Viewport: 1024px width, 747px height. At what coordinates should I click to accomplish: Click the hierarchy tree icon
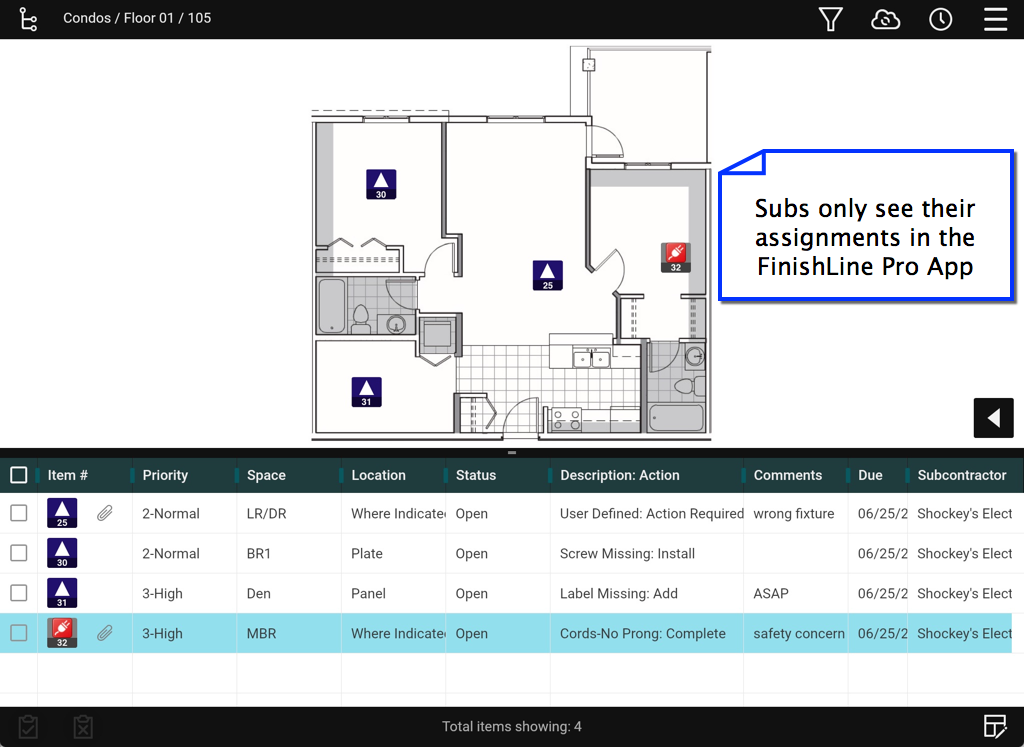[x=28, y=19]
